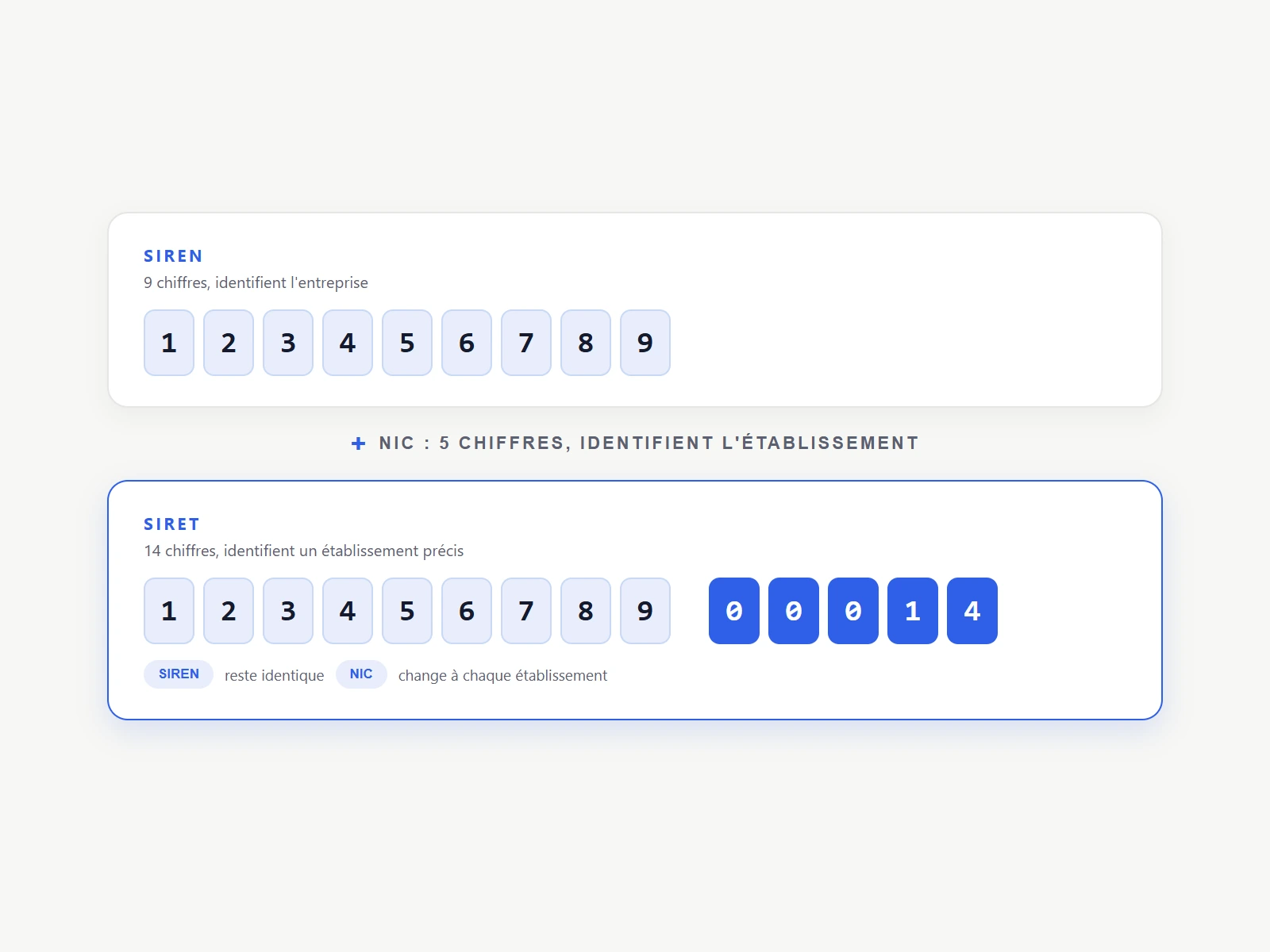The width and height of the screenshot is (1270, 952).
Task: Select the NIC pill badge in legend
Action: pos(361,674)
